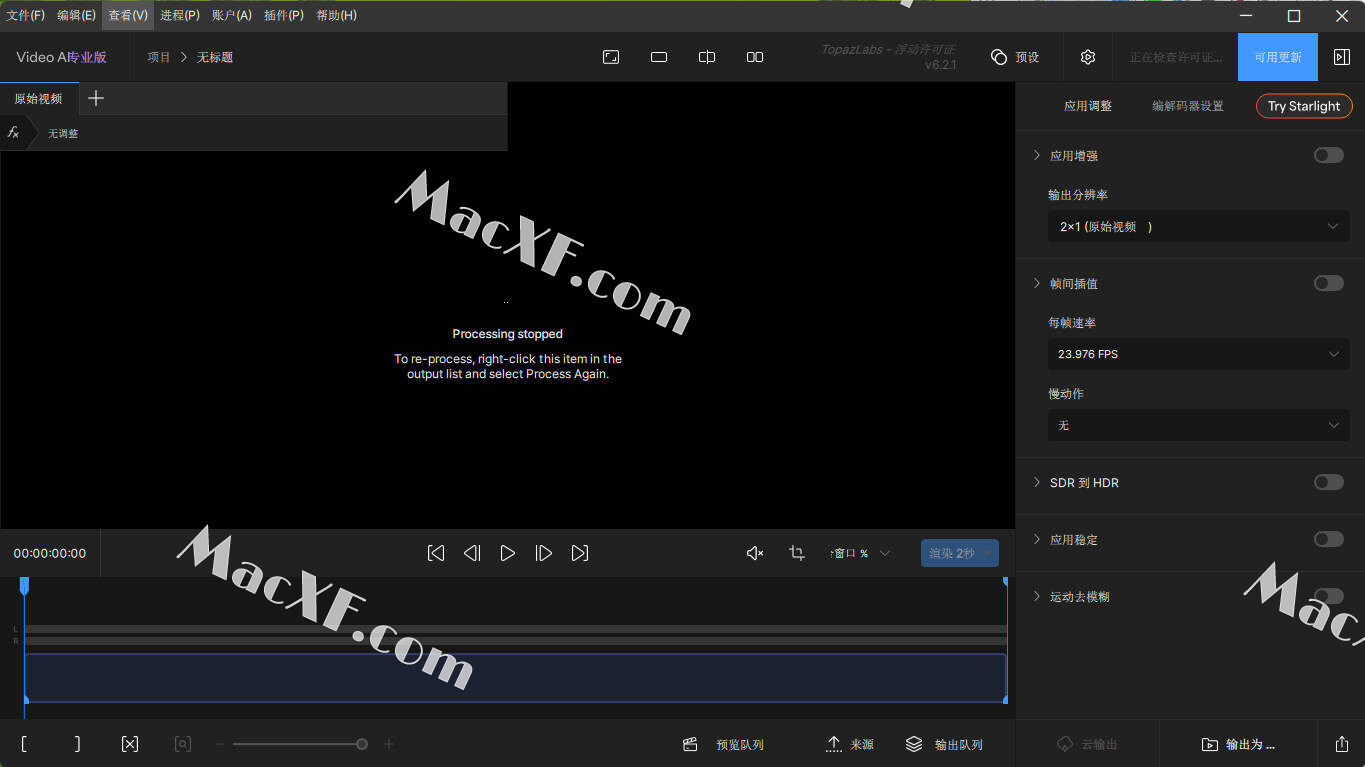The image size is (1365, 767).
Task: Set trim in-point bracket
Action: [x=24, y=744]
